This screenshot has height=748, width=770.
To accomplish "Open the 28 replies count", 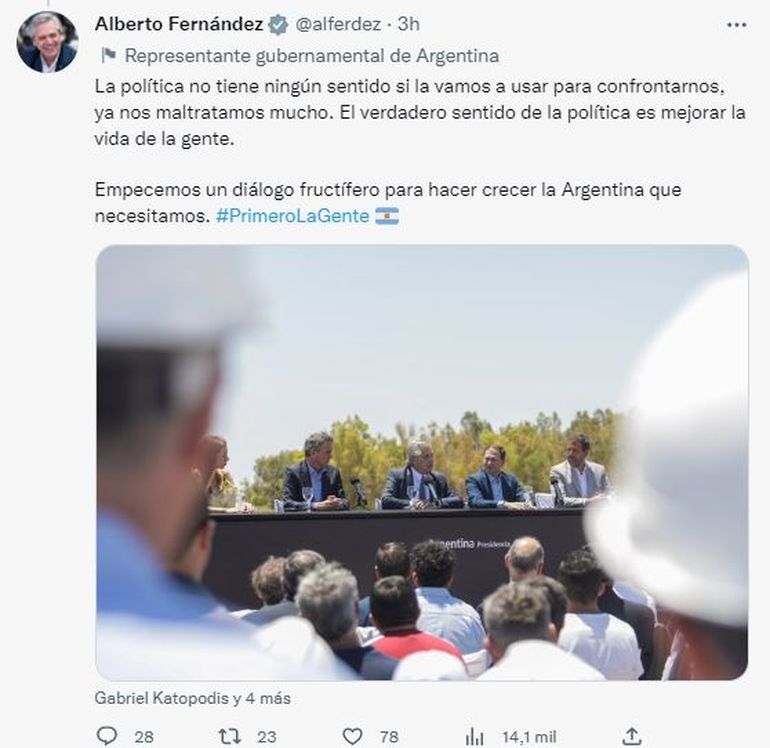I will click(144, 737).
